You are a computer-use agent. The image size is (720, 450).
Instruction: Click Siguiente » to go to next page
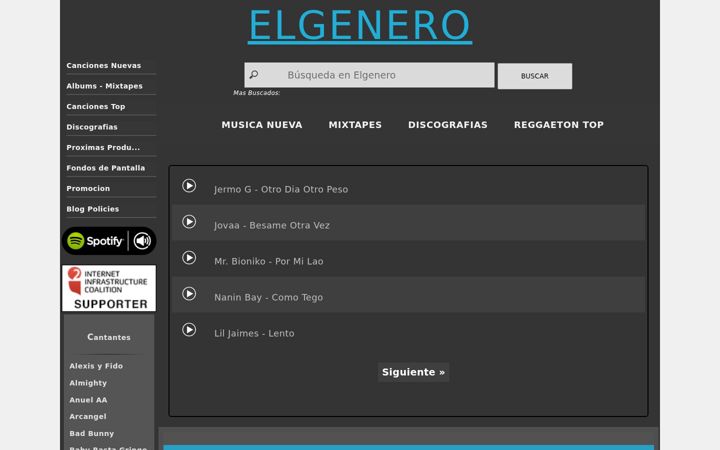coord(413,372)
